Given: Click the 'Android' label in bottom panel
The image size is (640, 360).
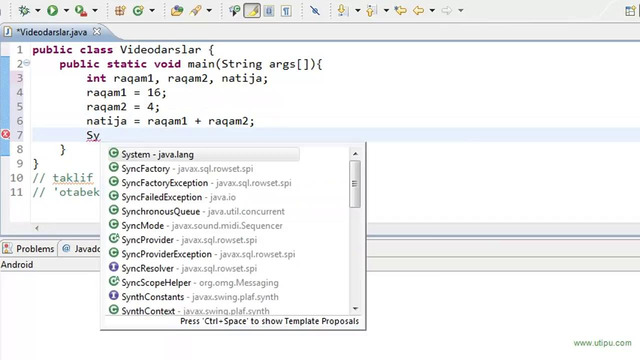Looking at the screenshot, I should (x=17, y=264).
